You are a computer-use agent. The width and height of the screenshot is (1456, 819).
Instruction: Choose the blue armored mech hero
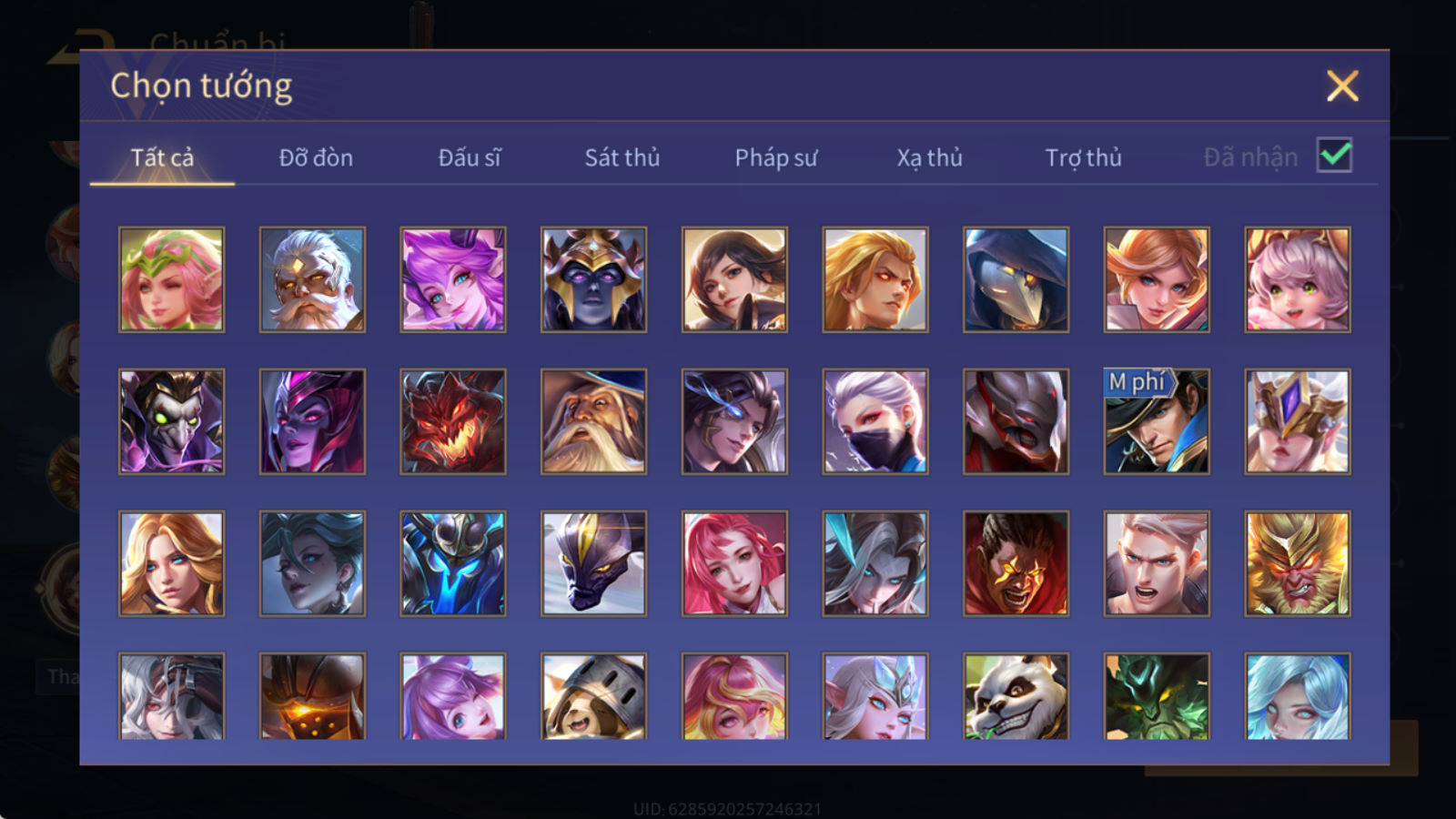click(x=453, y=563)
